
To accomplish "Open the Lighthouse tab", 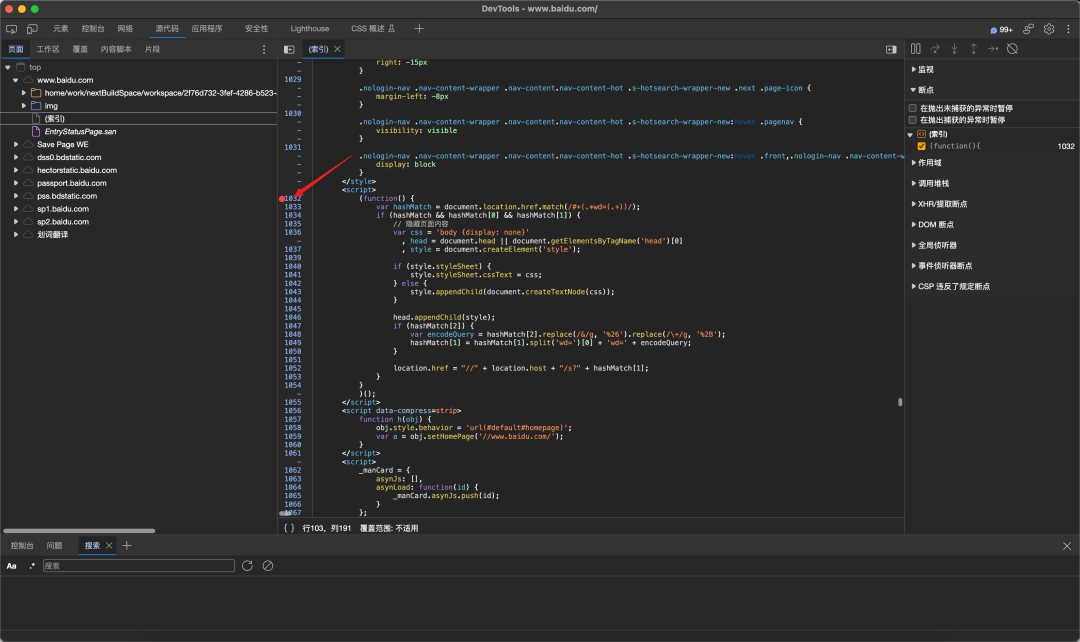I will coord(309,29).
